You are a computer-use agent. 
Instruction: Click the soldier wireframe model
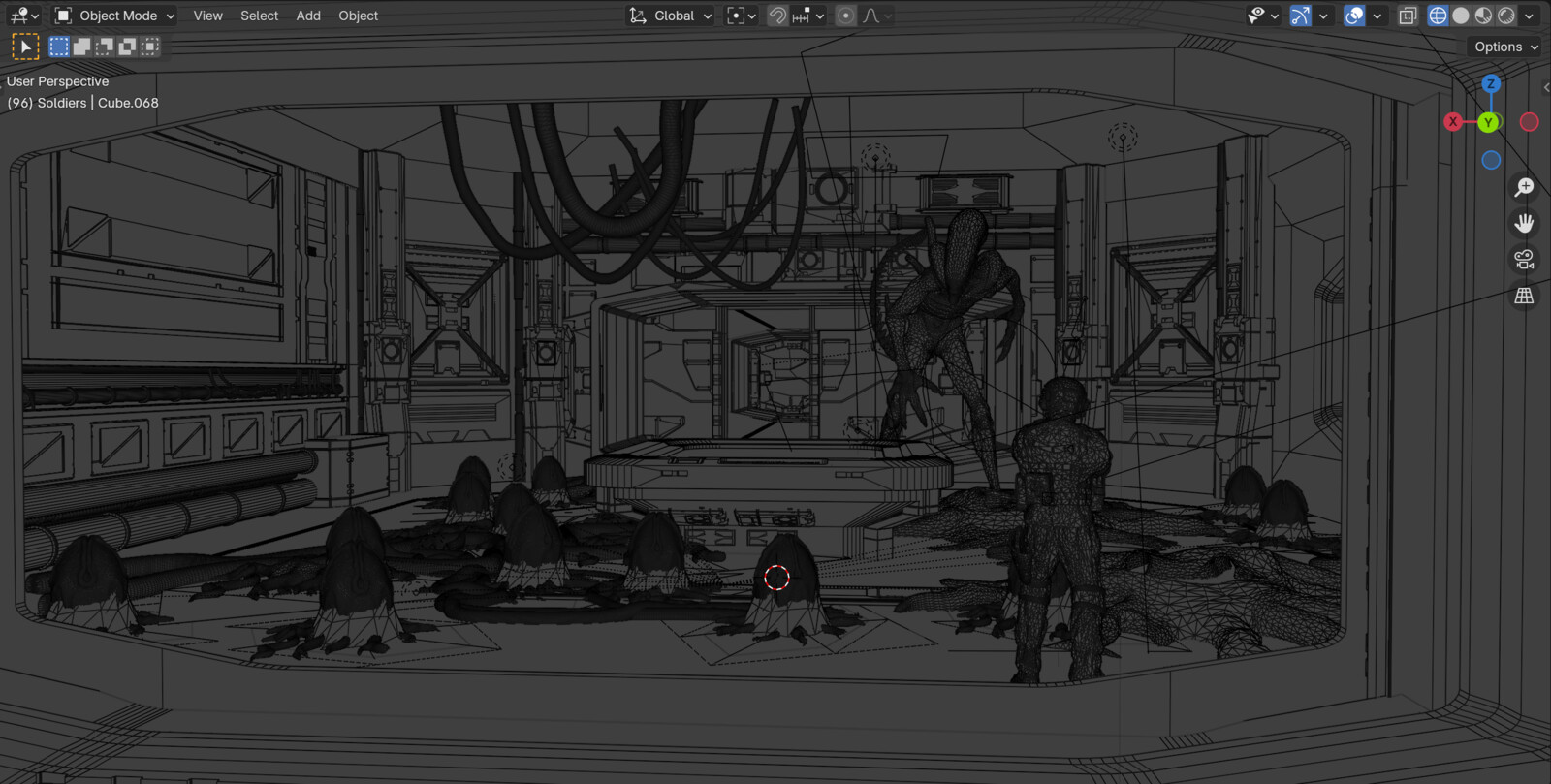(1060, 531)
